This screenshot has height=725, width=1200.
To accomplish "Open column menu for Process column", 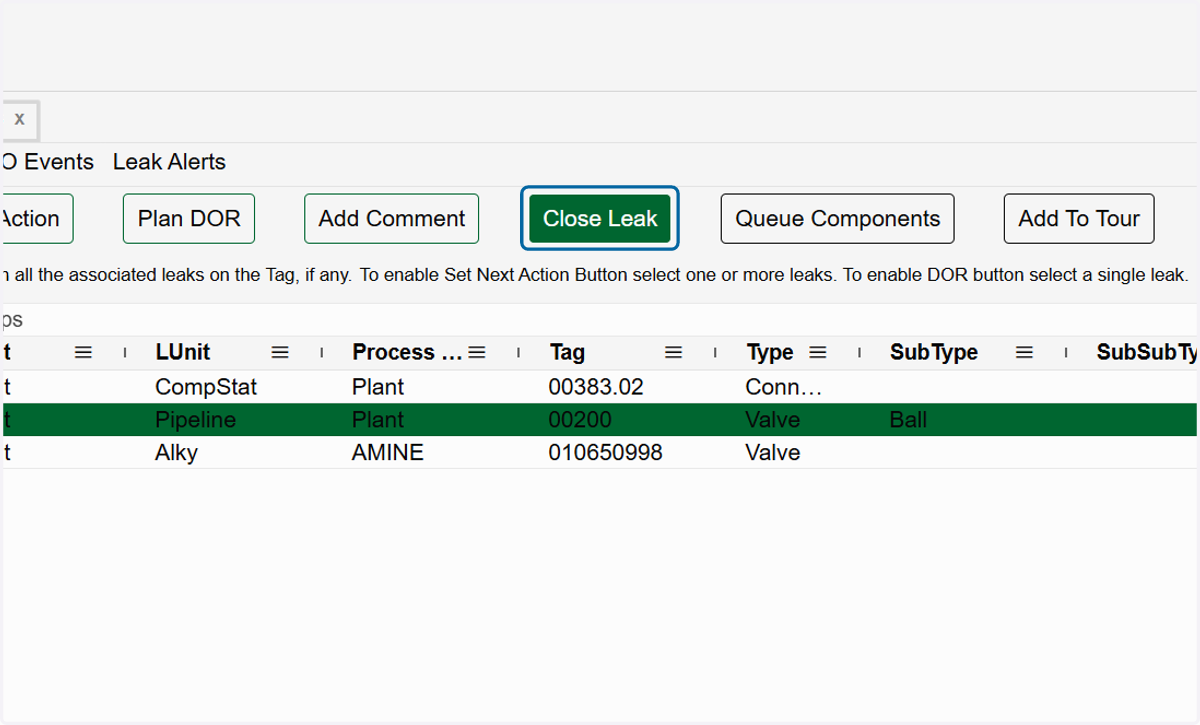I will 477,352.
